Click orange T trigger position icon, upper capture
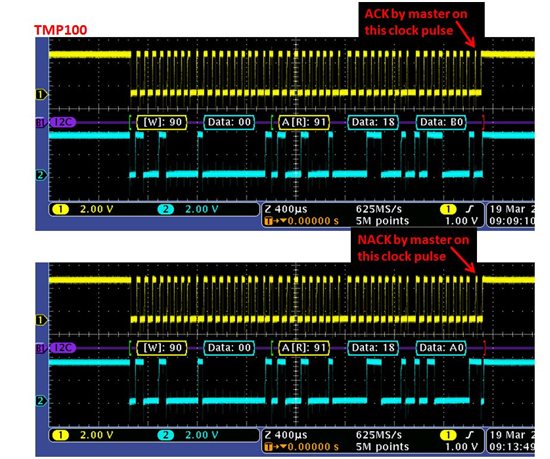Image resolution: width=550 pixels, height=459 pixels. click(x=269, y=221)
